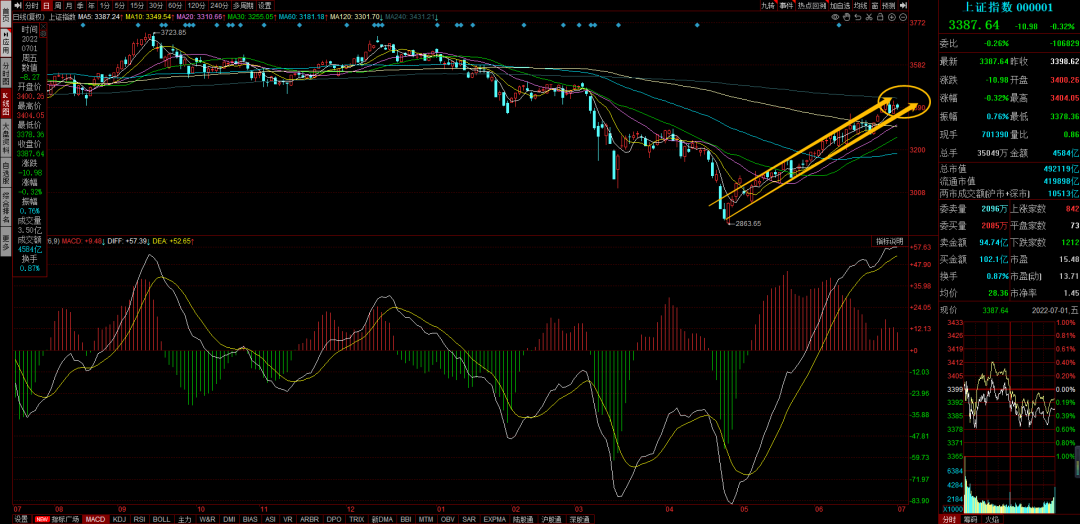This screenshot has height=524, width=1080.
Task: Select the hand pan tool icon
Action: click(x=847, y=17)
